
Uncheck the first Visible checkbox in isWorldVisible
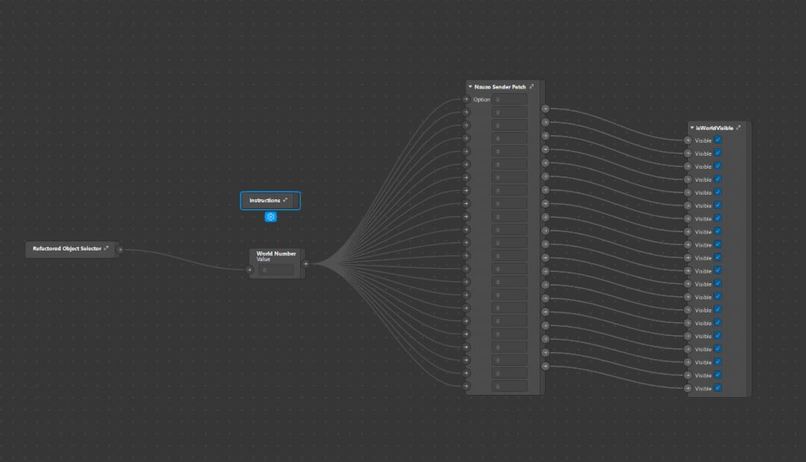[x=718, y=140]
